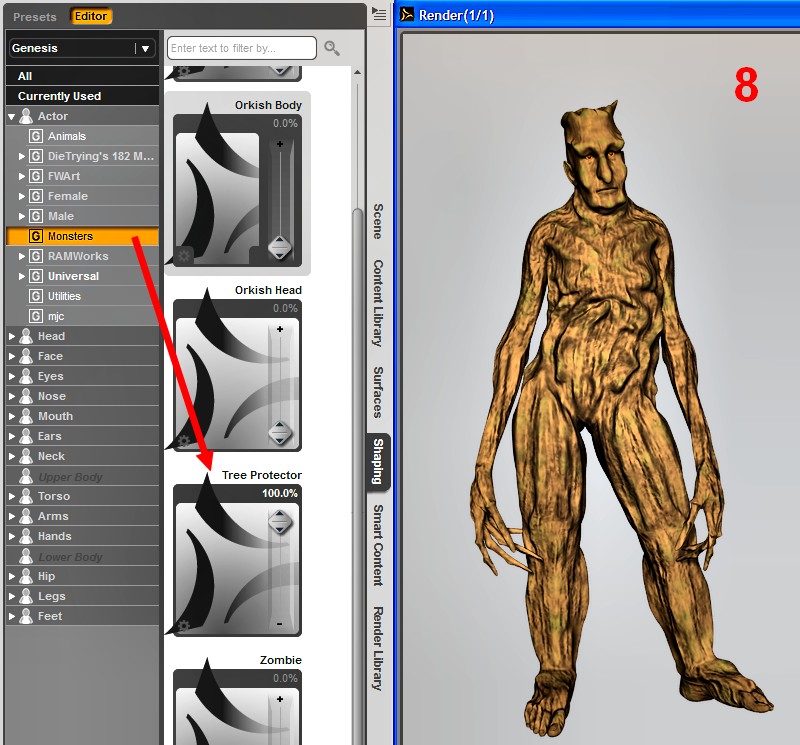Expand the Face region
The height and width of the screenshot is (745, 800).
(x=12, y=356)
